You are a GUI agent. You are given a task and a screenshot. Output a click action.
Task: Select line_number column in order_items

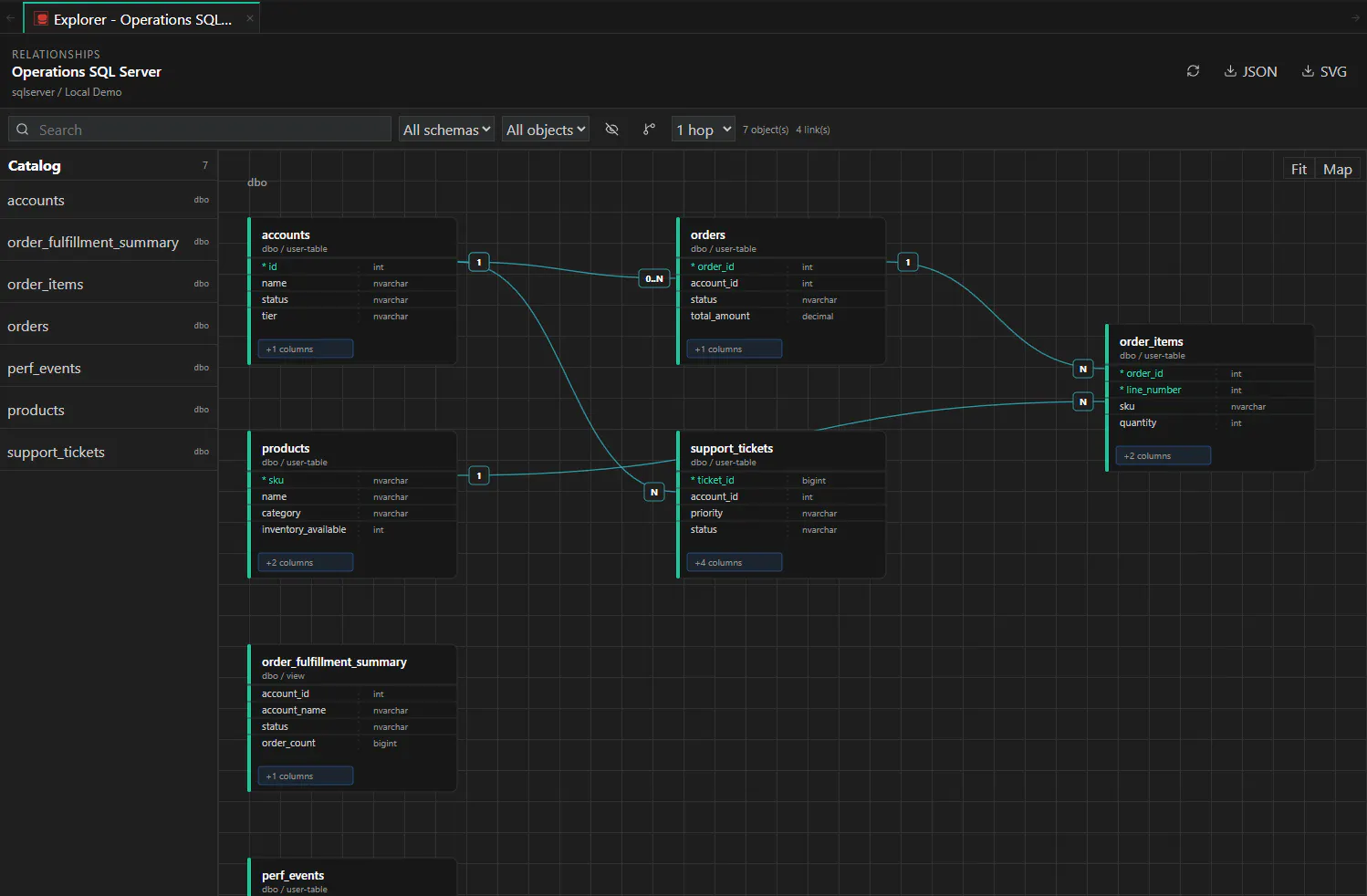pos(1211,390)
